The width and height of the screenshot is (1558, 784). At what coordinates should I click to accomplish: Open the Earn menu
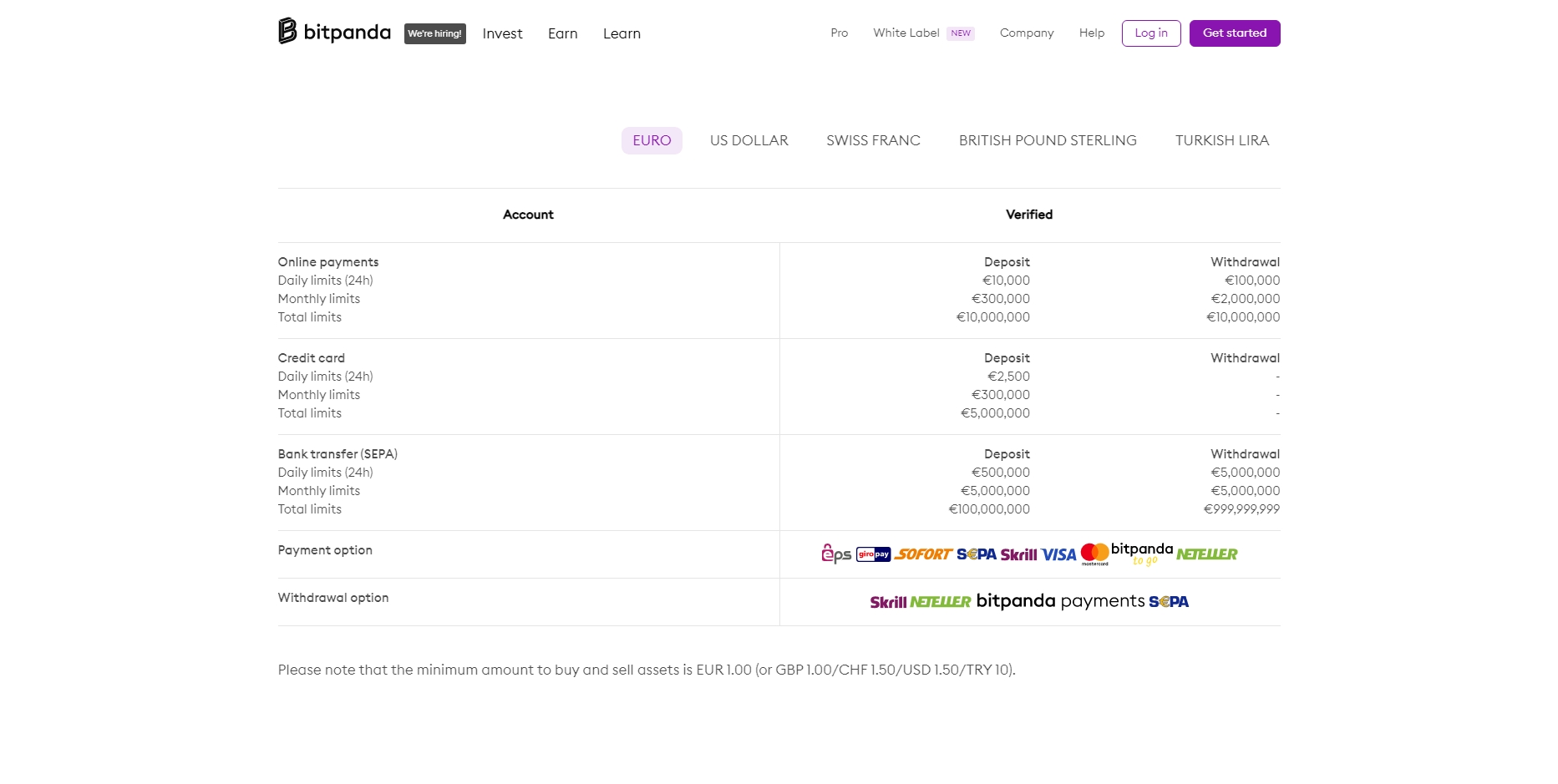[563, 33]
